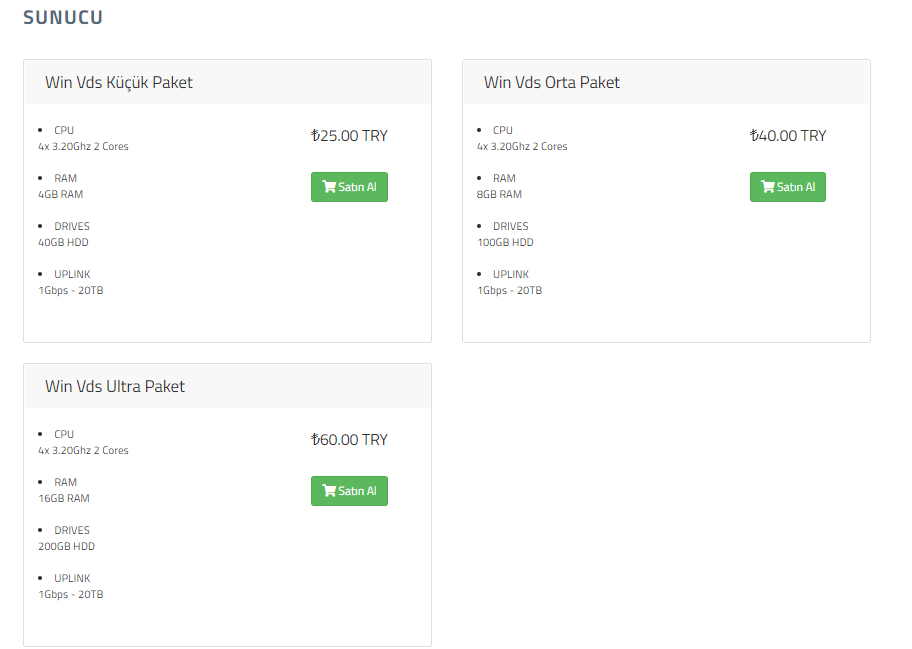Click 4GB RAM in Küçük Paket

point(60,194)
